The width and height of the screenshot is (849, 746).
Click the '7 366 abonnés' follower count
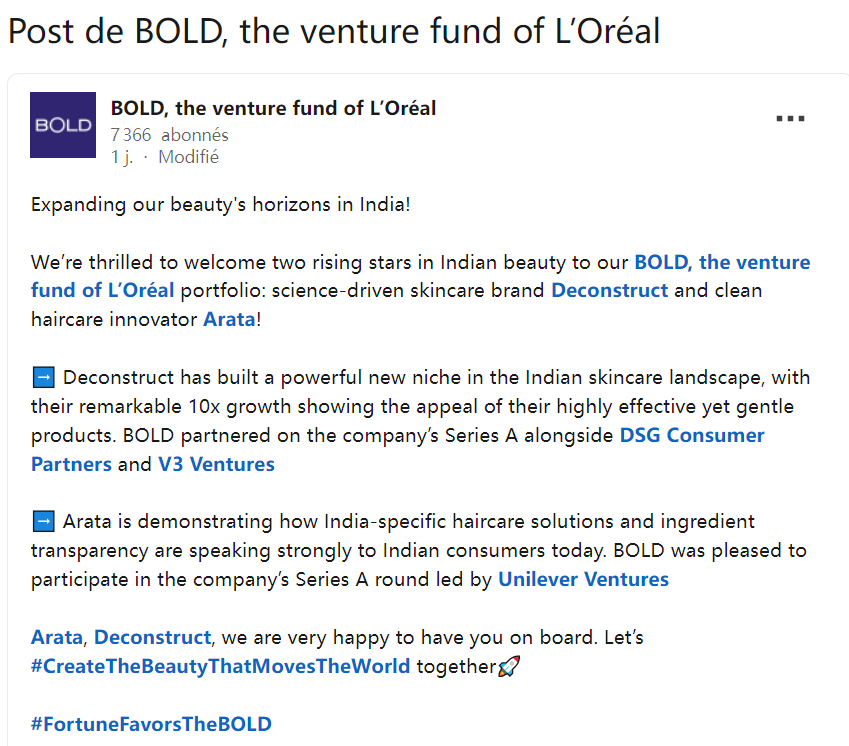click(169, 134)
